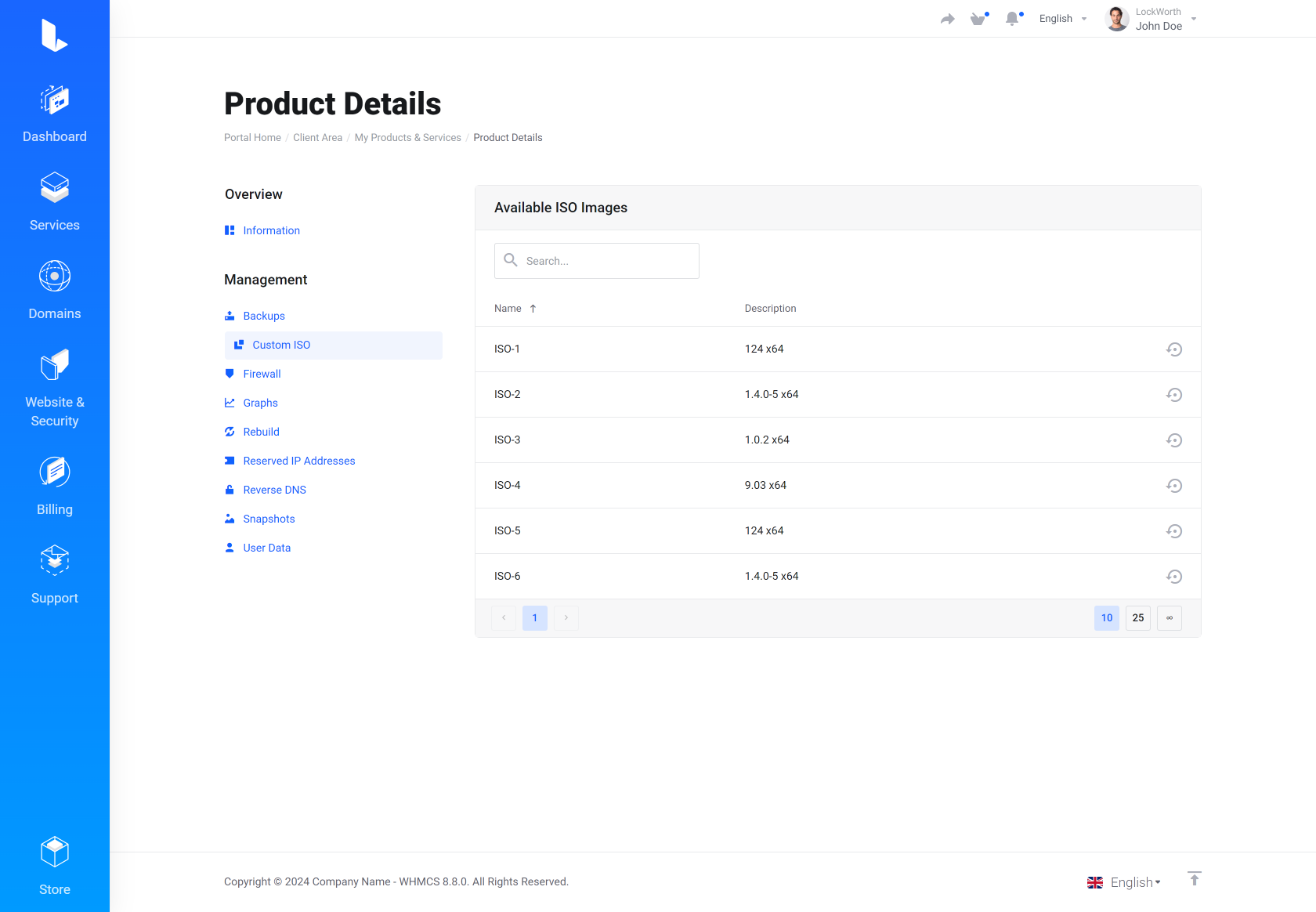Click page 1 pagination button
Image resolution: width=1316 pixels, height=912 pixels.
(x=535, y=618)
